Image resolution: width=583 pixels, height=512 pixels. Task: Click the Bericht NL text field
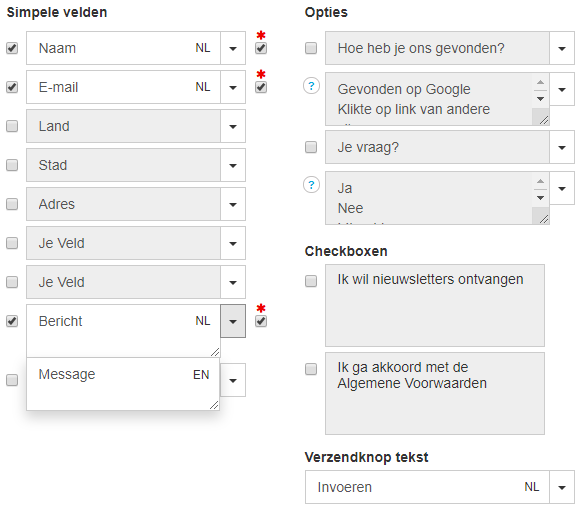tap(123, 331)
